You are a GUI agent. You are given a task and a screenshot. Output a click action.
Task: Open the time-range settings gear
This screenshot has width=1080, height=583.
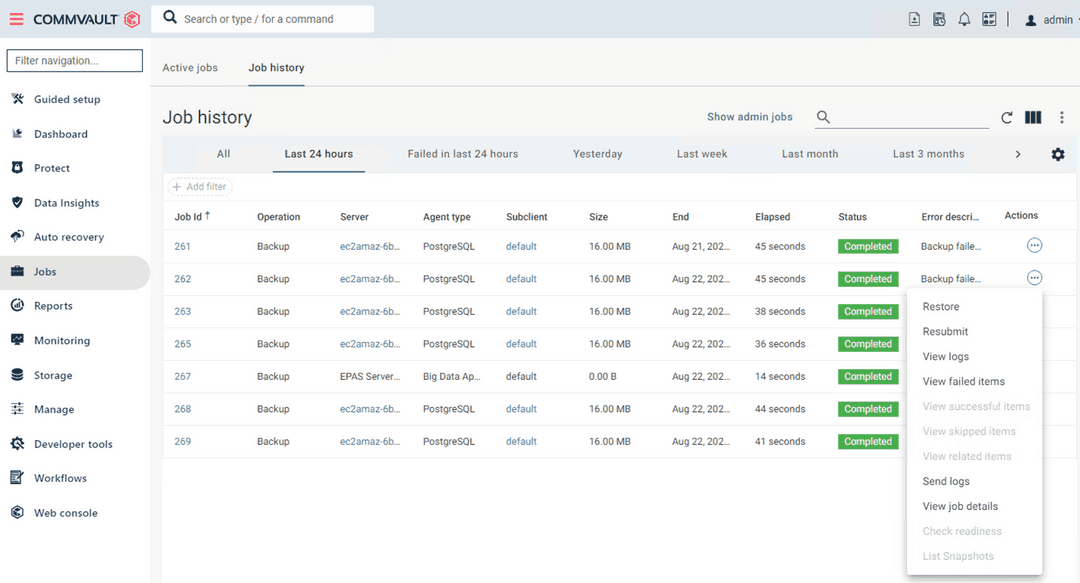[x=1057, y=153]
